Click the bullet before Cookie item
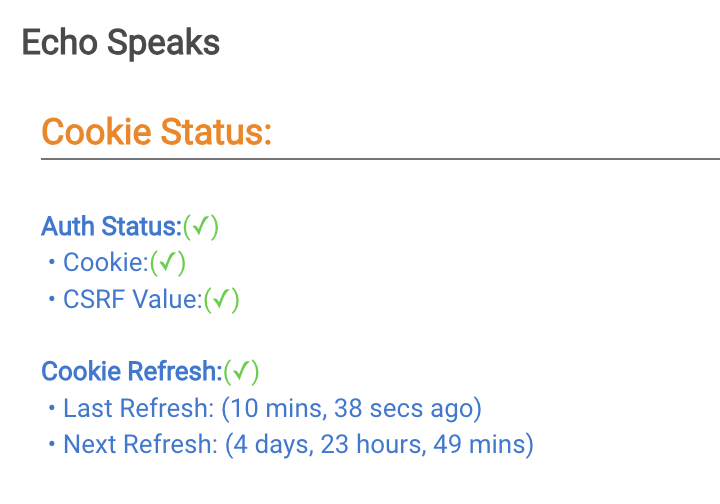This screenshot has height=504, width=720. point(50,264)
